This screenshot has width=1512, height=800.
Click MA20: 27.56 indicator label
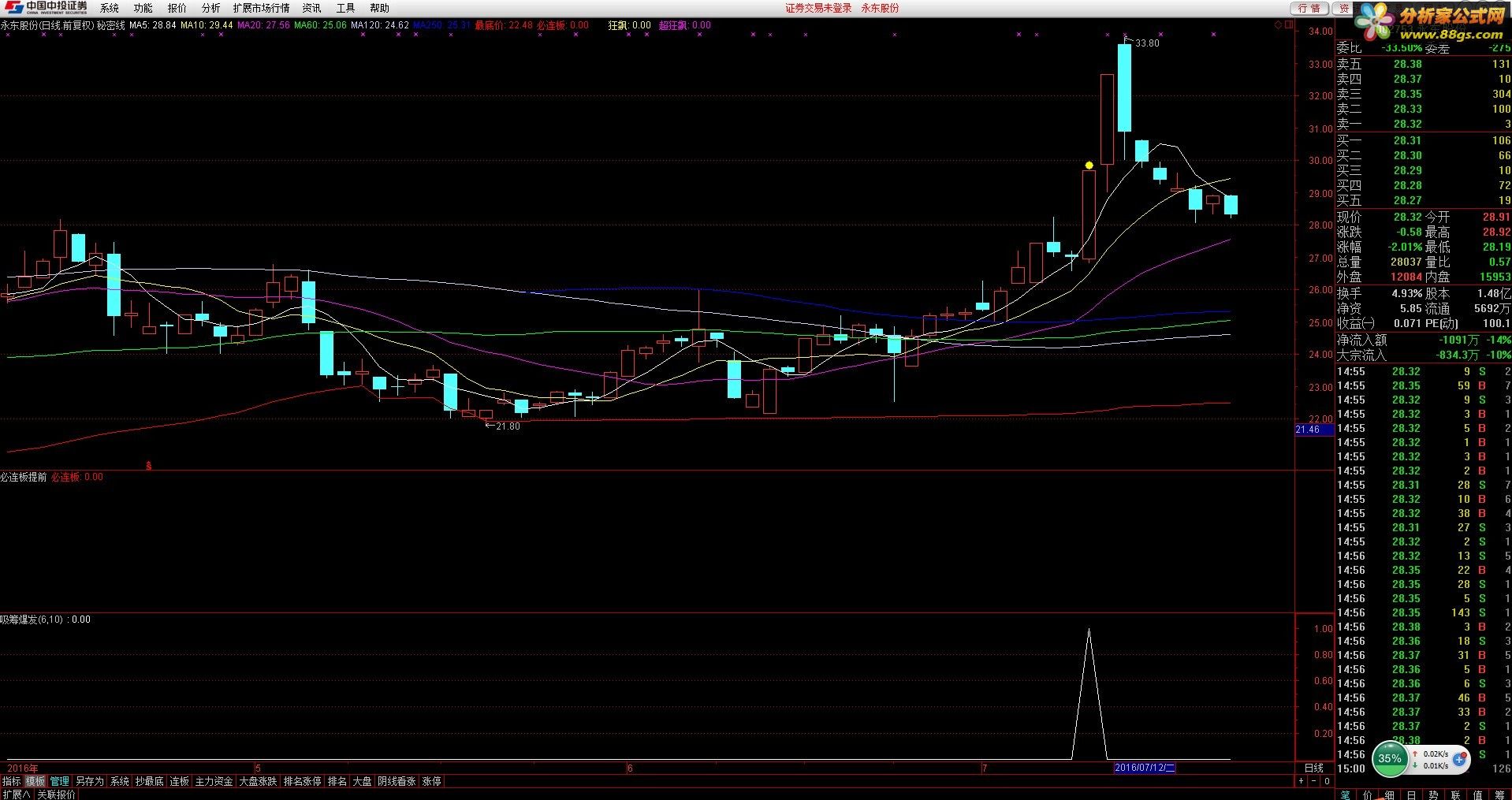pyautogui.click(x=263, y=25)
